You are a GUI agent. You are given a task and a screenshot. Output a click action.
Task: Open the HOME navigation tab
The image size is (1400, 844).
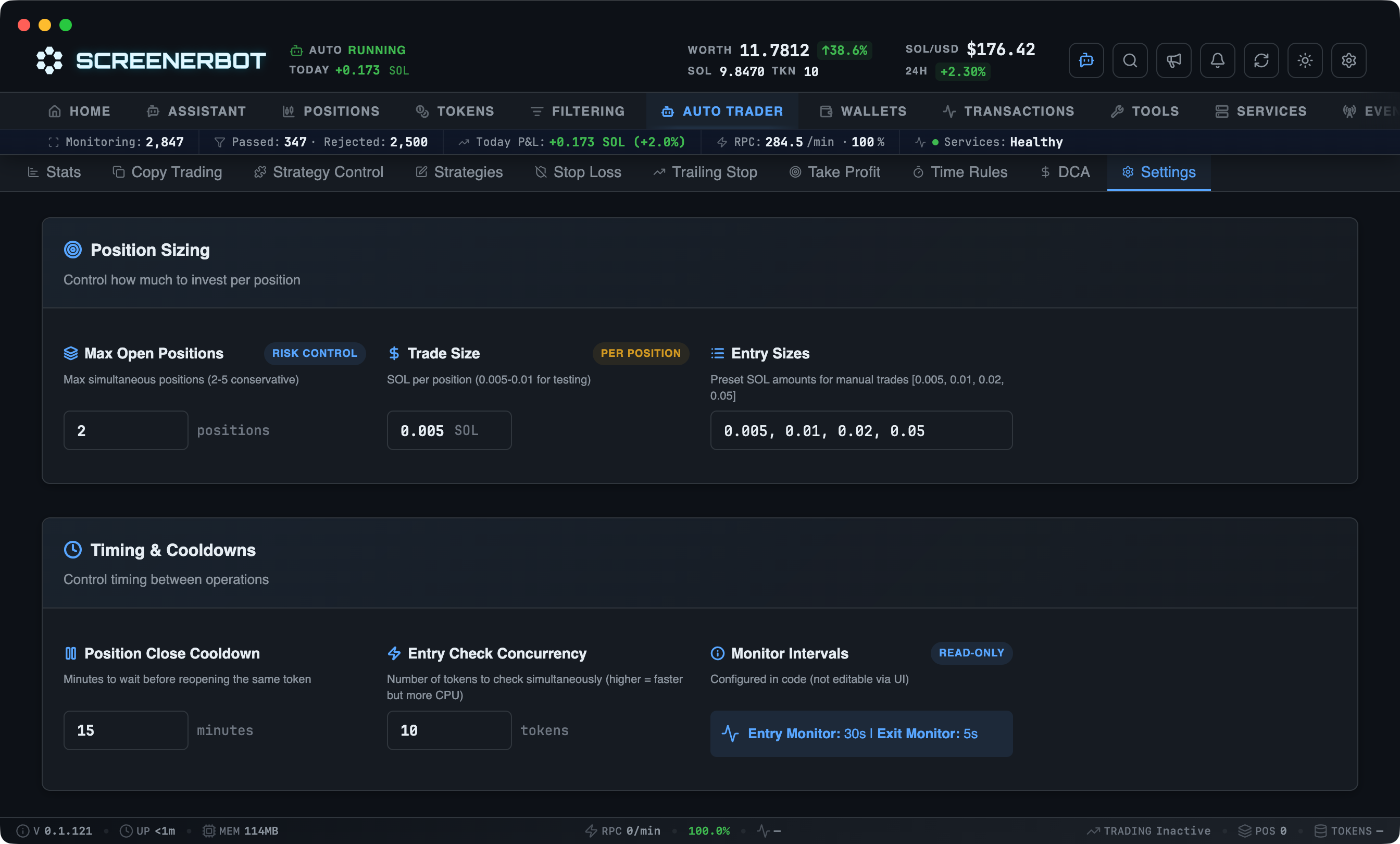coord(79,111)
